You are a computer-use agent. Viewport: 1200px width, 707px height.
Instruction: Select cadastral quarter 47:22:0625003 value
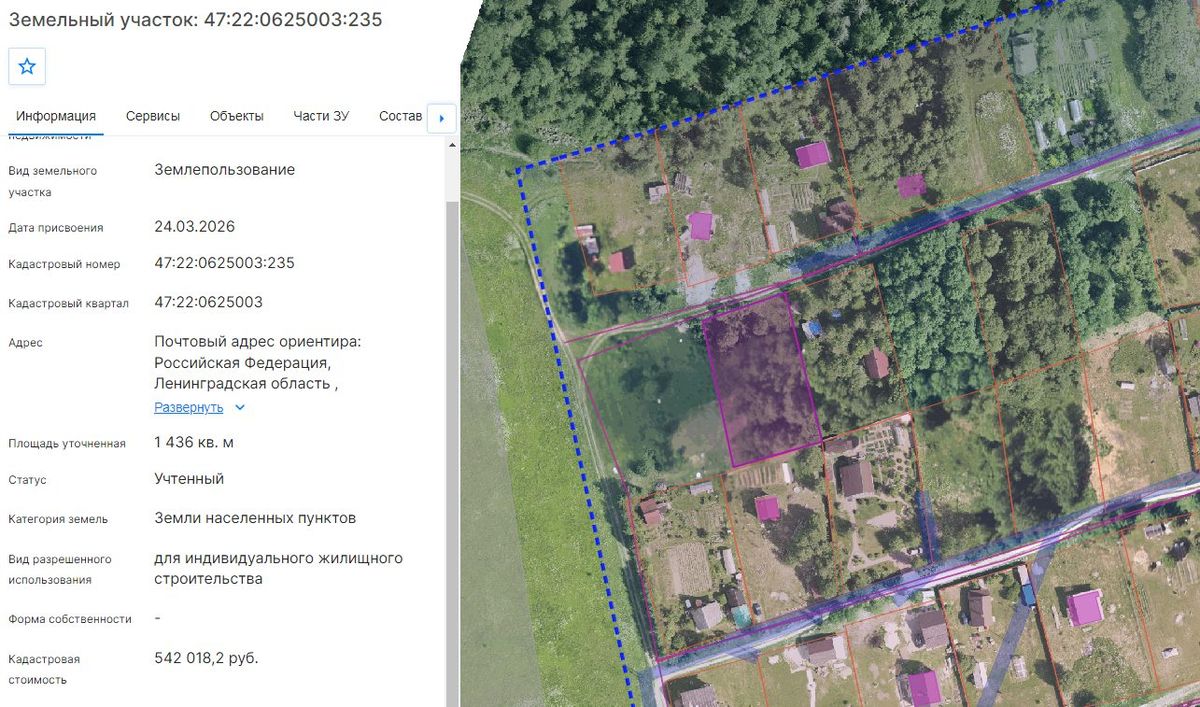point(208,301)
